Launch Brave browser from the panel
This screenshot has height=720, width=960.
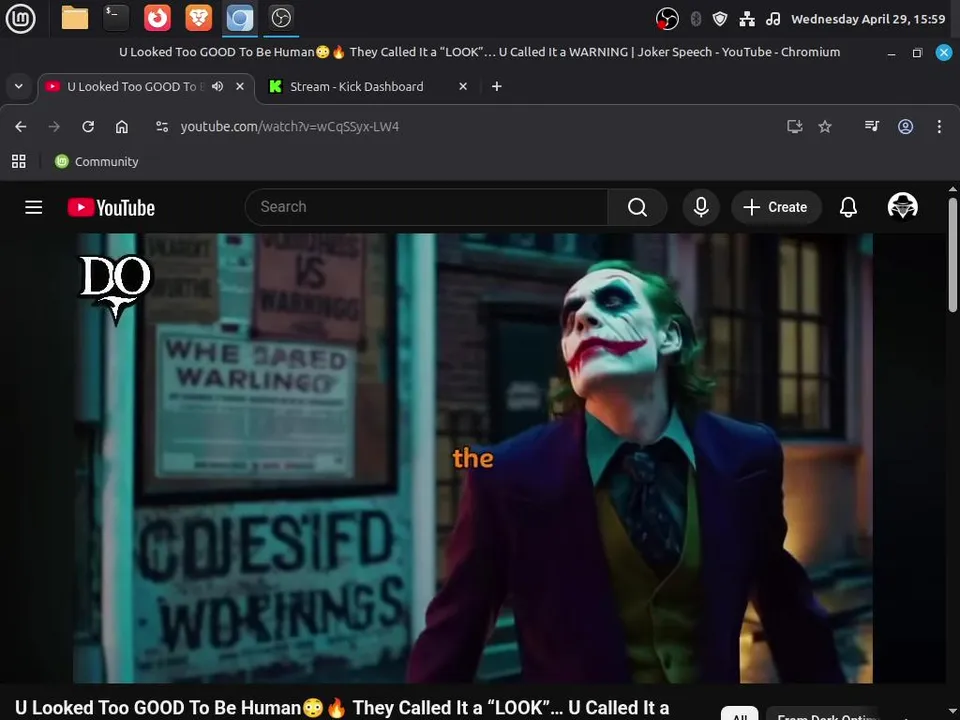(x=198, y=18)
